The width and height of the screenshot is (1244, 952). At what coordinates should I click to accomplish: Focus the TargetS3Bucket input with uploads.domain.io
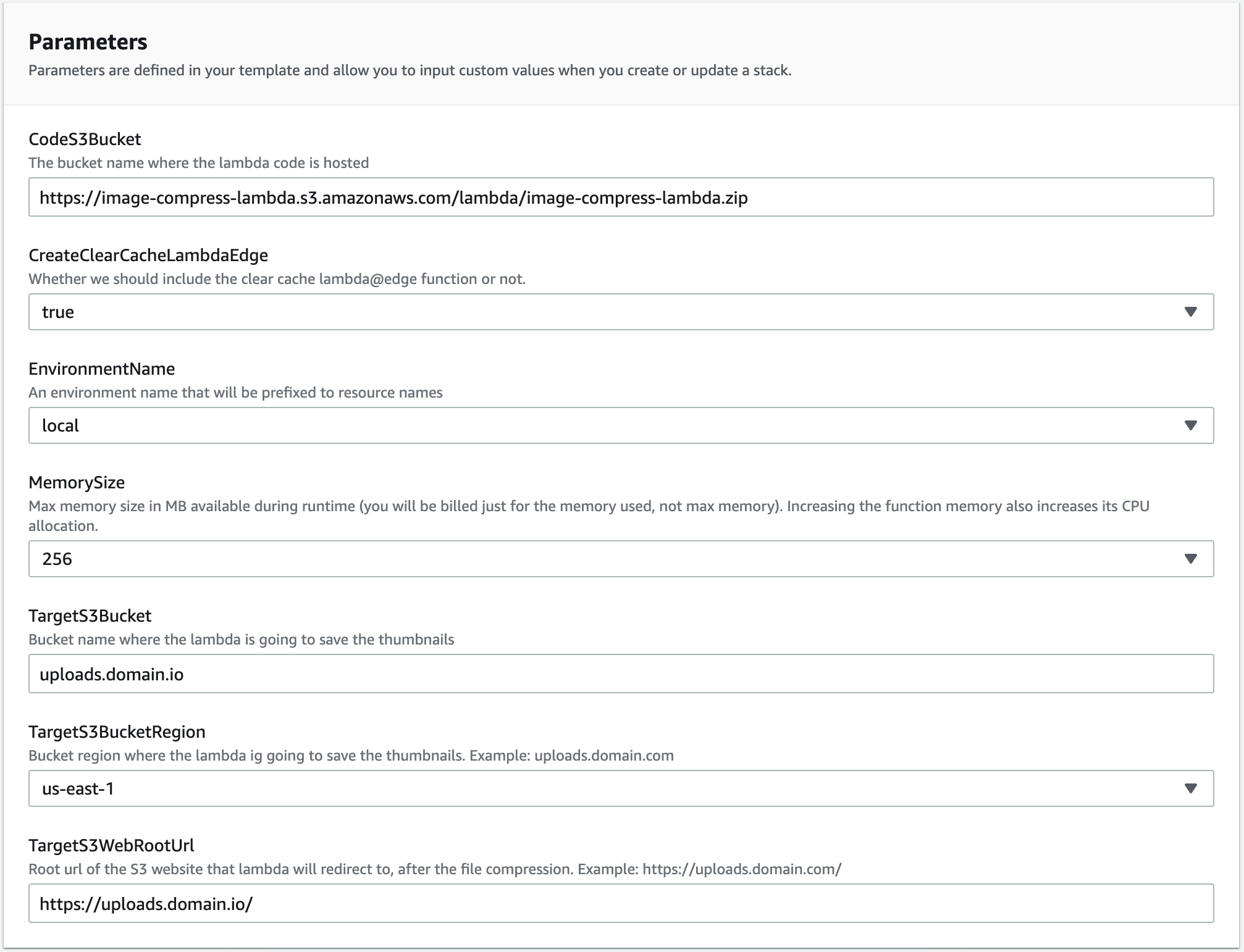click(x=621, y=674)
